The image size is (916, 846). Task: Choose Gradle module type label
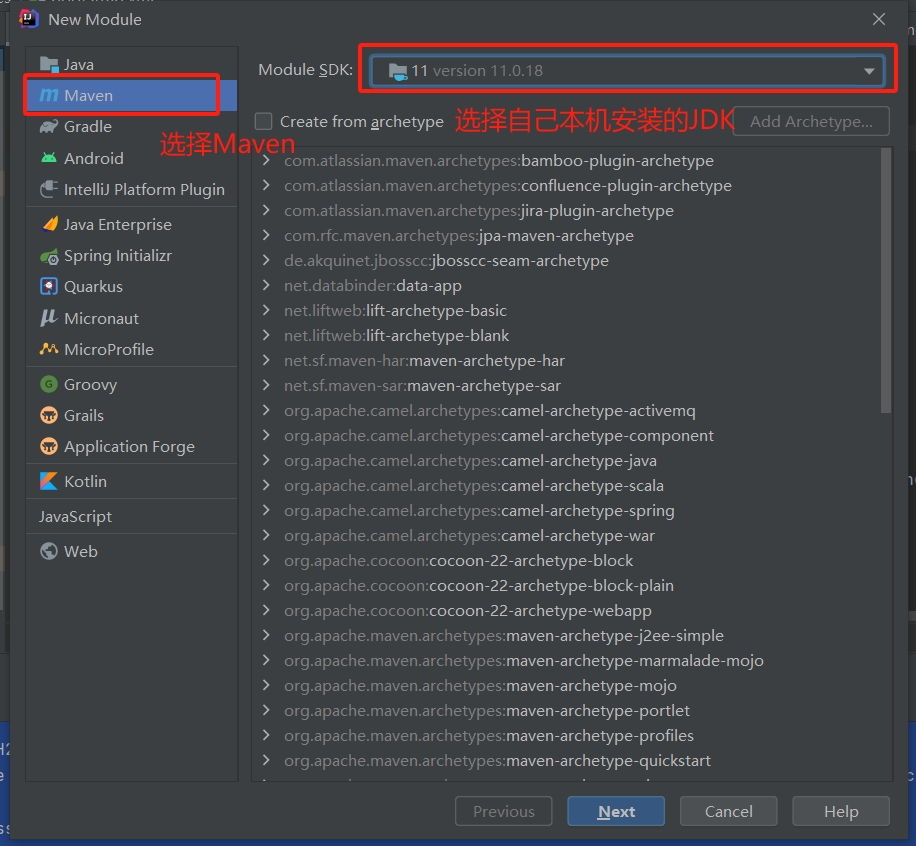click(88, 126)
